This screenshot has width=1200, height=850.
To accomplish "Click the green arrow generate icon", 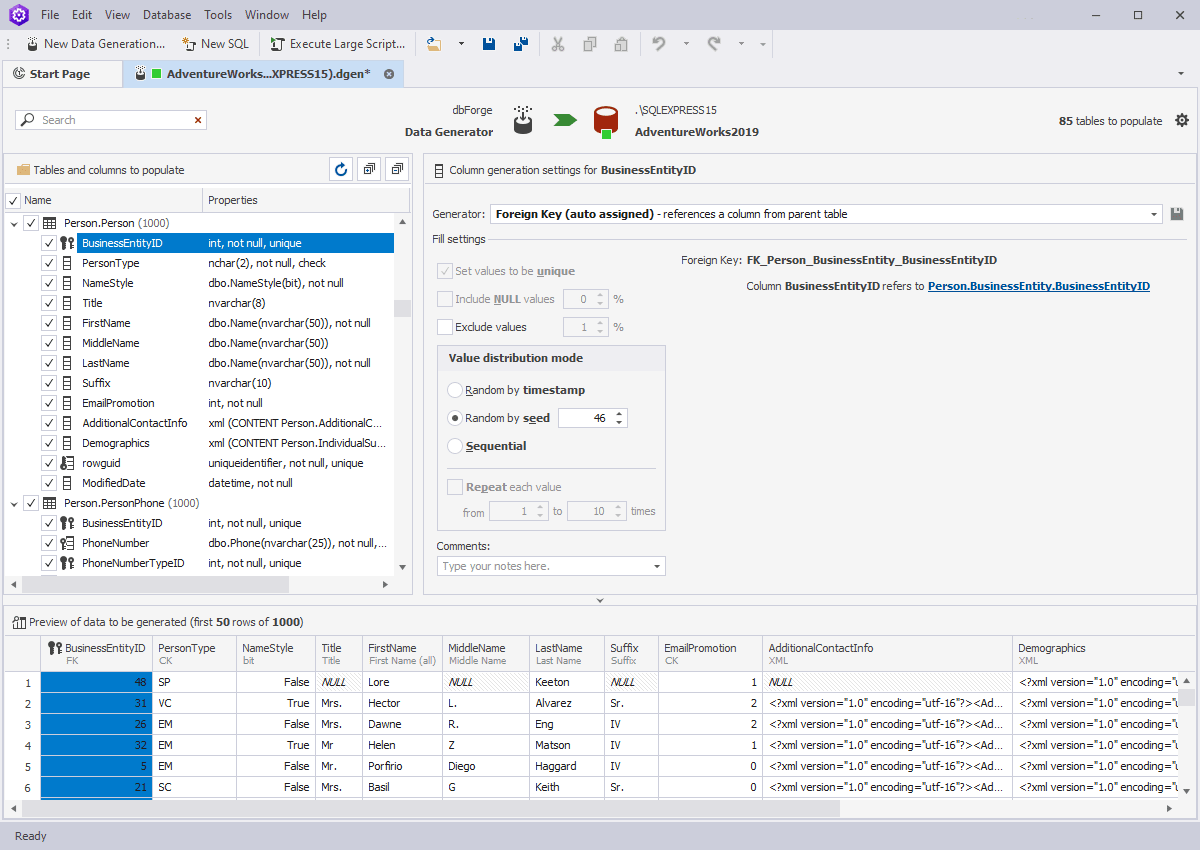I will [x=565, y=120].
